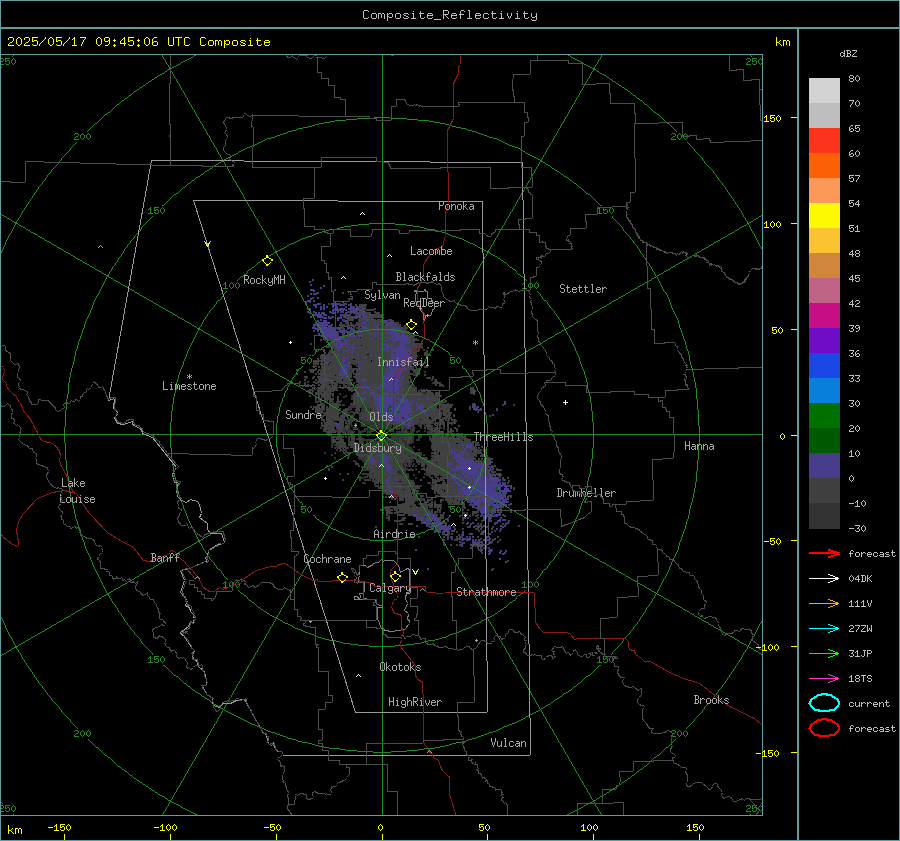The image size is (900, 841).
Task: Click the Lake Louise label
Action: 77,491
